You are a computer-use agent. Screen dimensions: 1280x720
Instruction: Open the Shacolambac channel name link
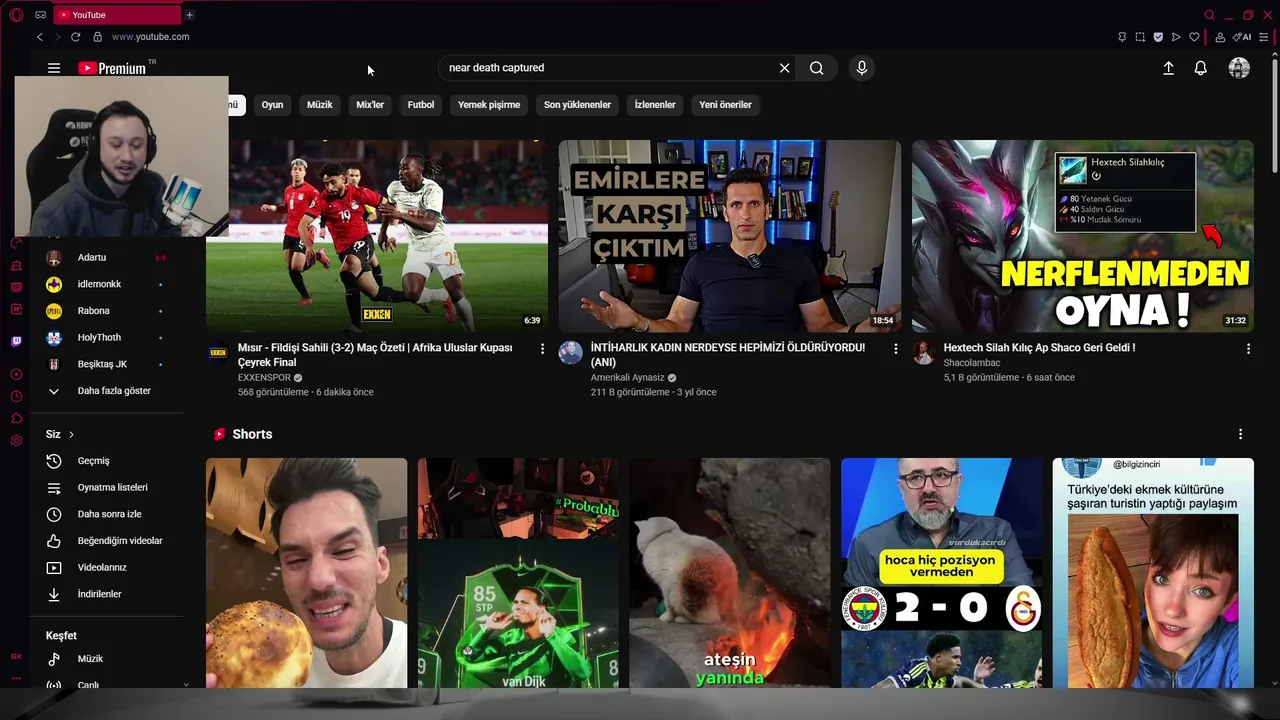coord(971,363)
